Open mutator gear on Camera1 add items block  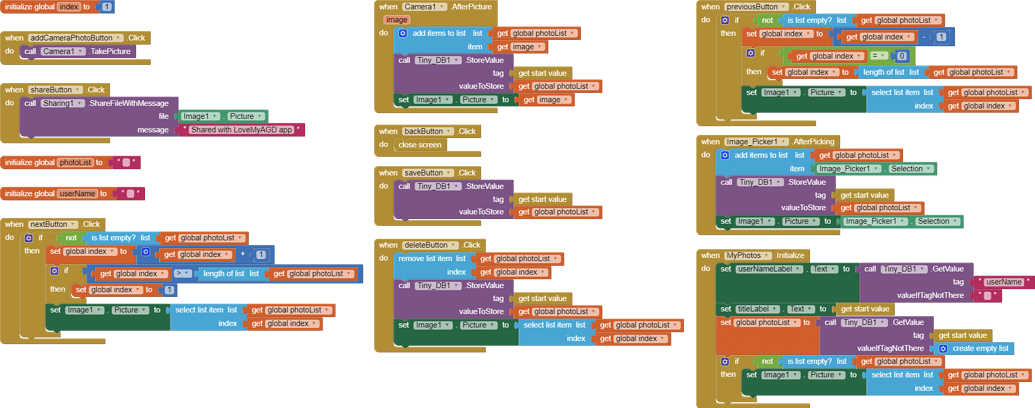tap(403, 33)
